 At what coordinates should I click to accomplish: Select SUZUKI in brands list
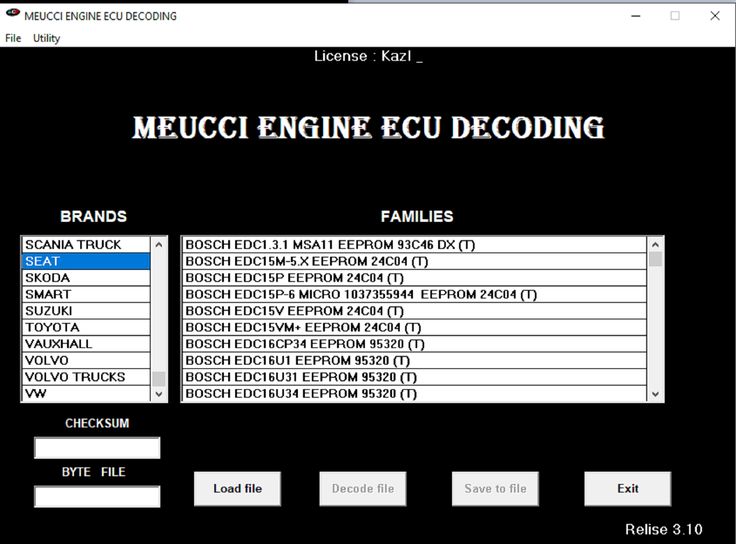tap(86, 311)
